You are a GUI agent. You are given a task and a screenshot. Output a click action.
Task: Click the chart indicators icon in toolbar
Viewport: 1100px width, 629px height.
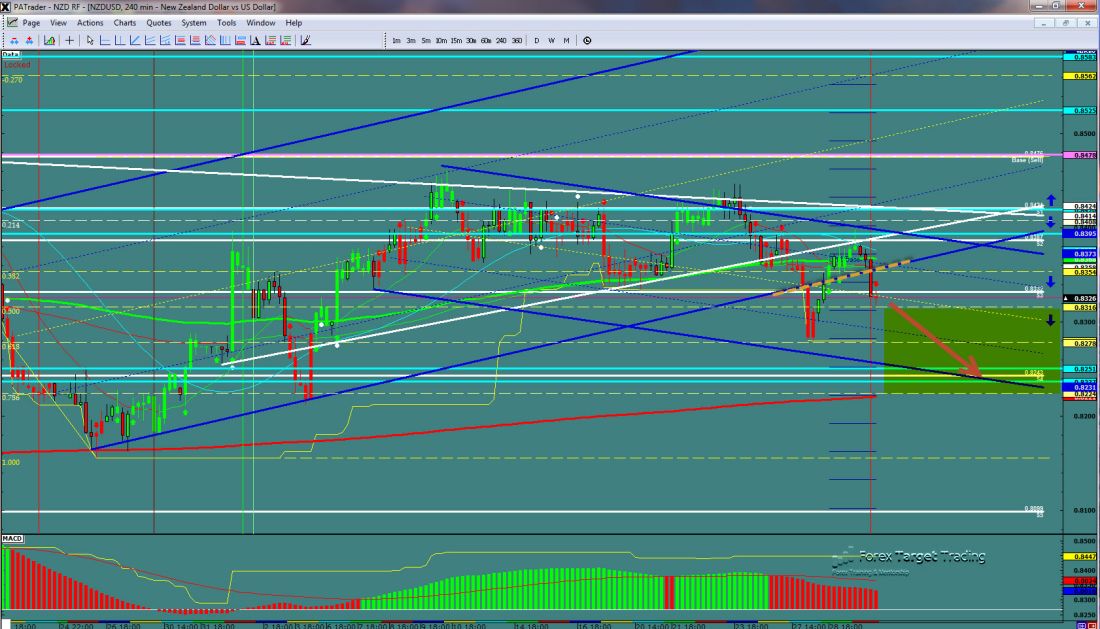(x=48, y=41)
